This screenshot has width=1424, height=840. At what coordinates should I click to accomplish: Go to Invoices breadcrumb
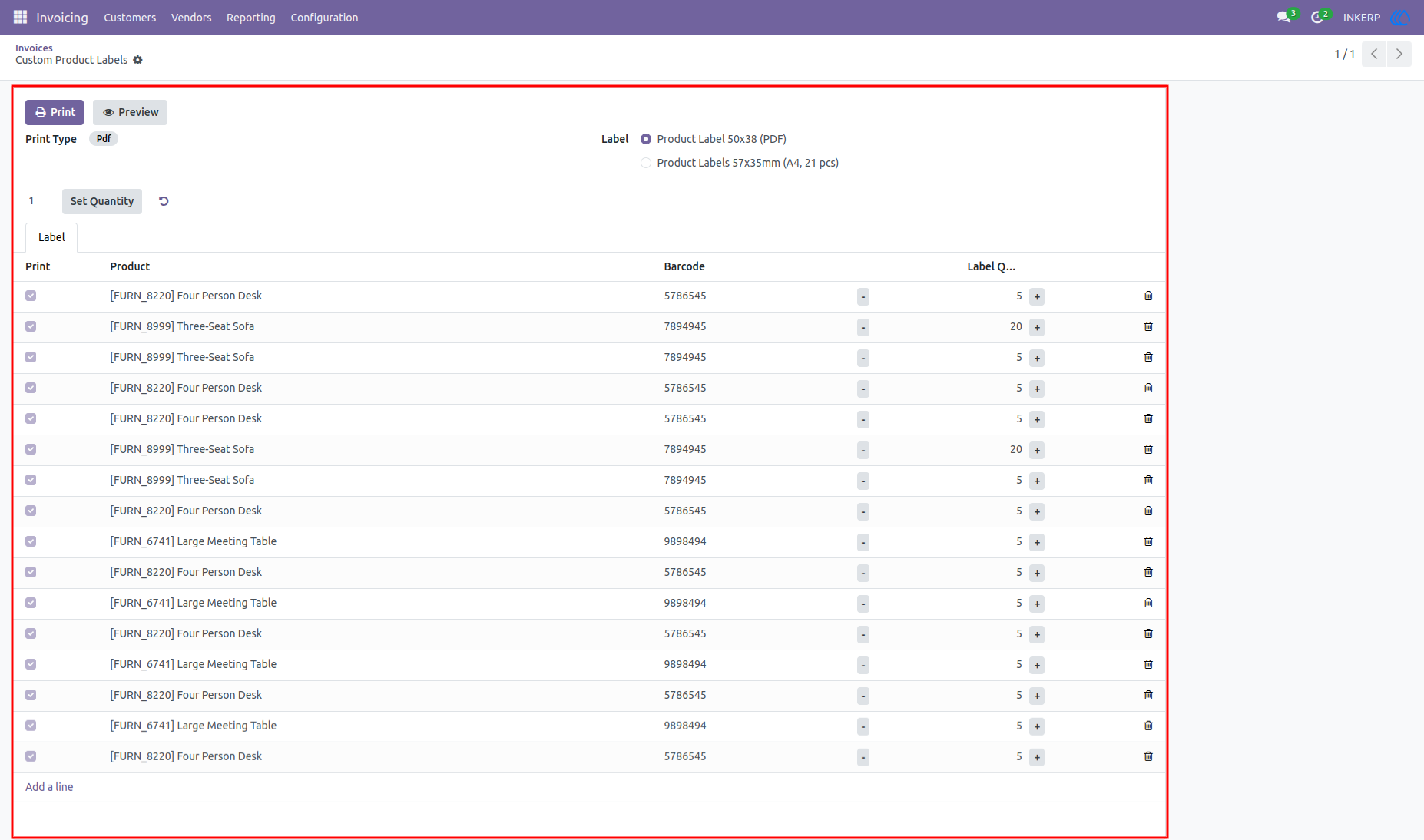34,48
